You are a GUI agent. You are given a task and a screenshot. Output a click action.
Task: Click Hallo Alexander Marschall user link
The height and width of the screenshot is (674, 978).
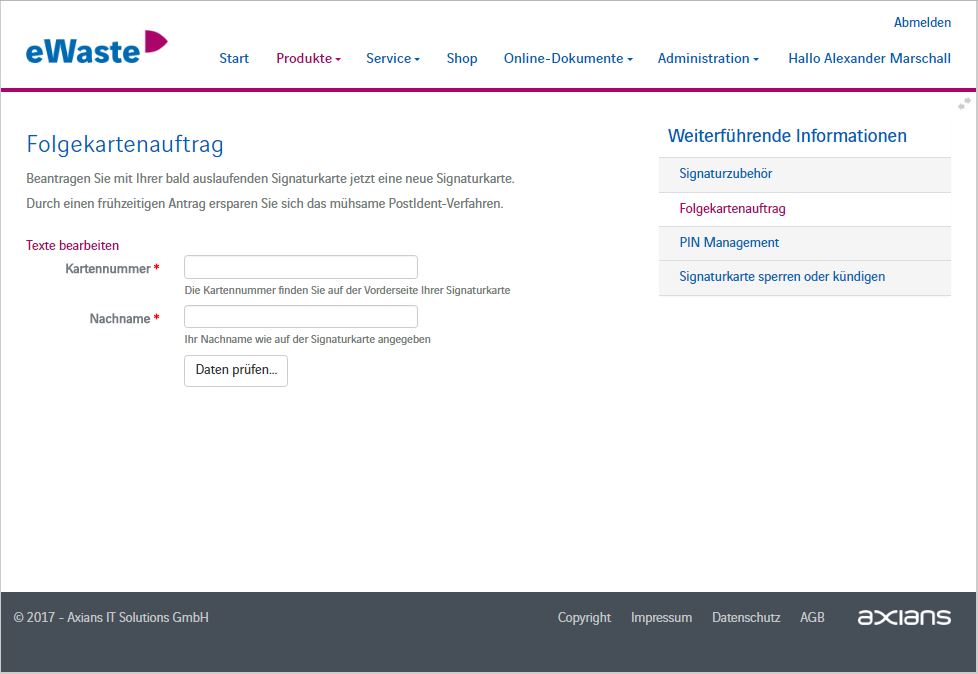869,58
